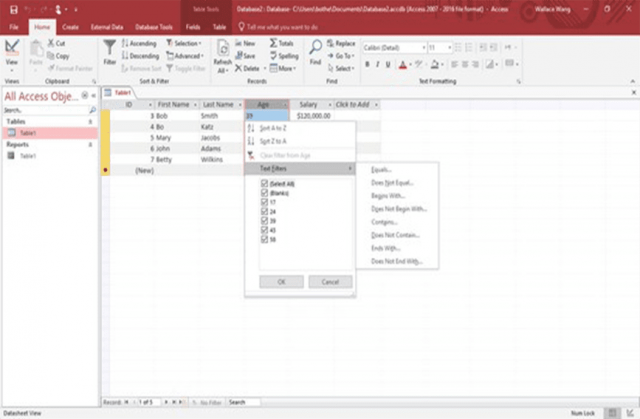Uncheck the (Blanks) checkbox
Screen dimensions: 640x419
pos(264,194)
